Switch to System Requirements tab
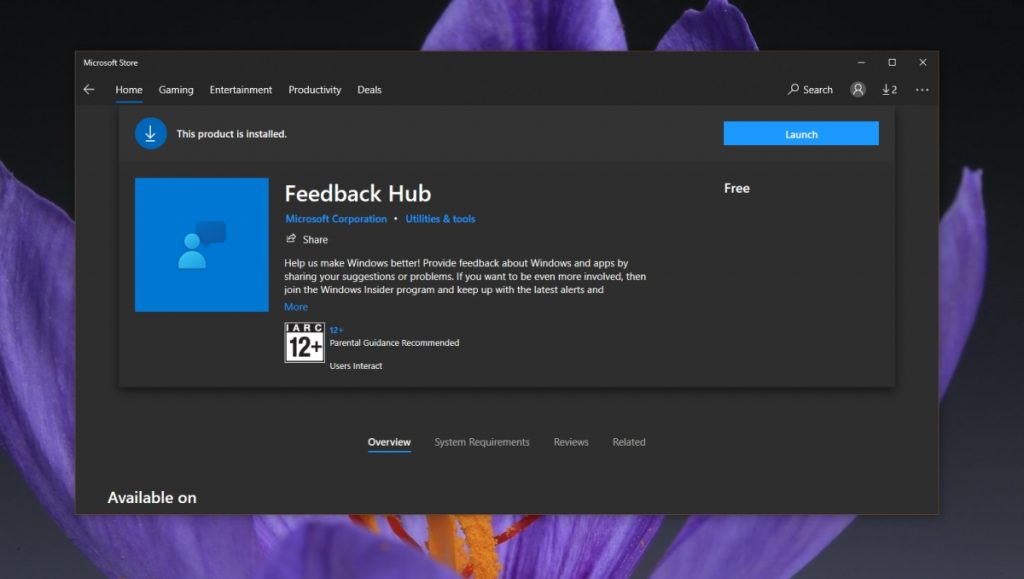The width and height of the screenshot is (1024, 579). point(481,441)
